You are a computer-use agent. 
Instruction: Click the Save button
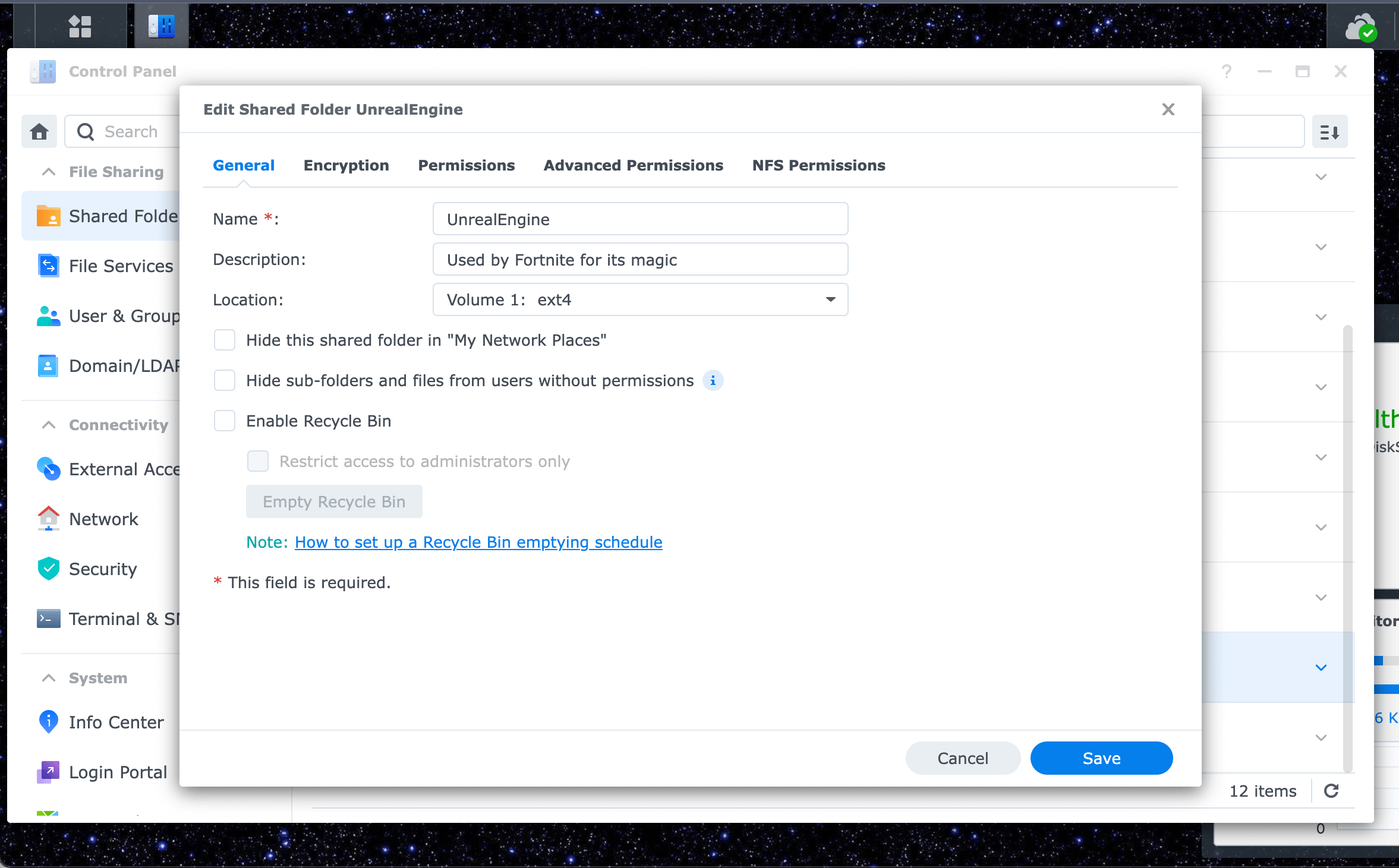[1101, 758]
